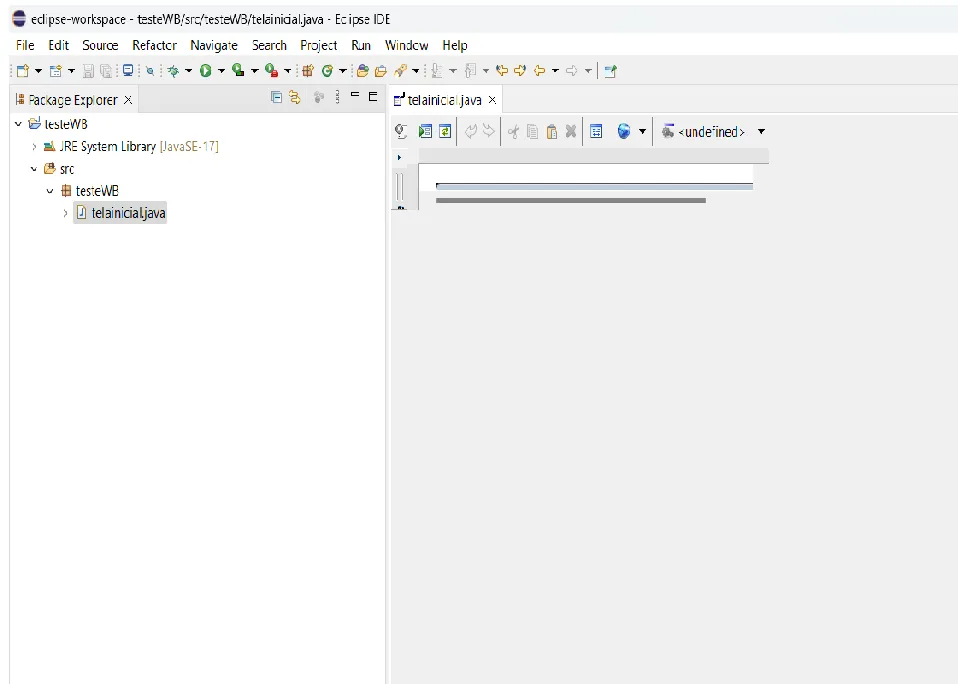
Task: Navigate back with the yellow left arrow
Action: pyautogui.click(x=539, y=71)
